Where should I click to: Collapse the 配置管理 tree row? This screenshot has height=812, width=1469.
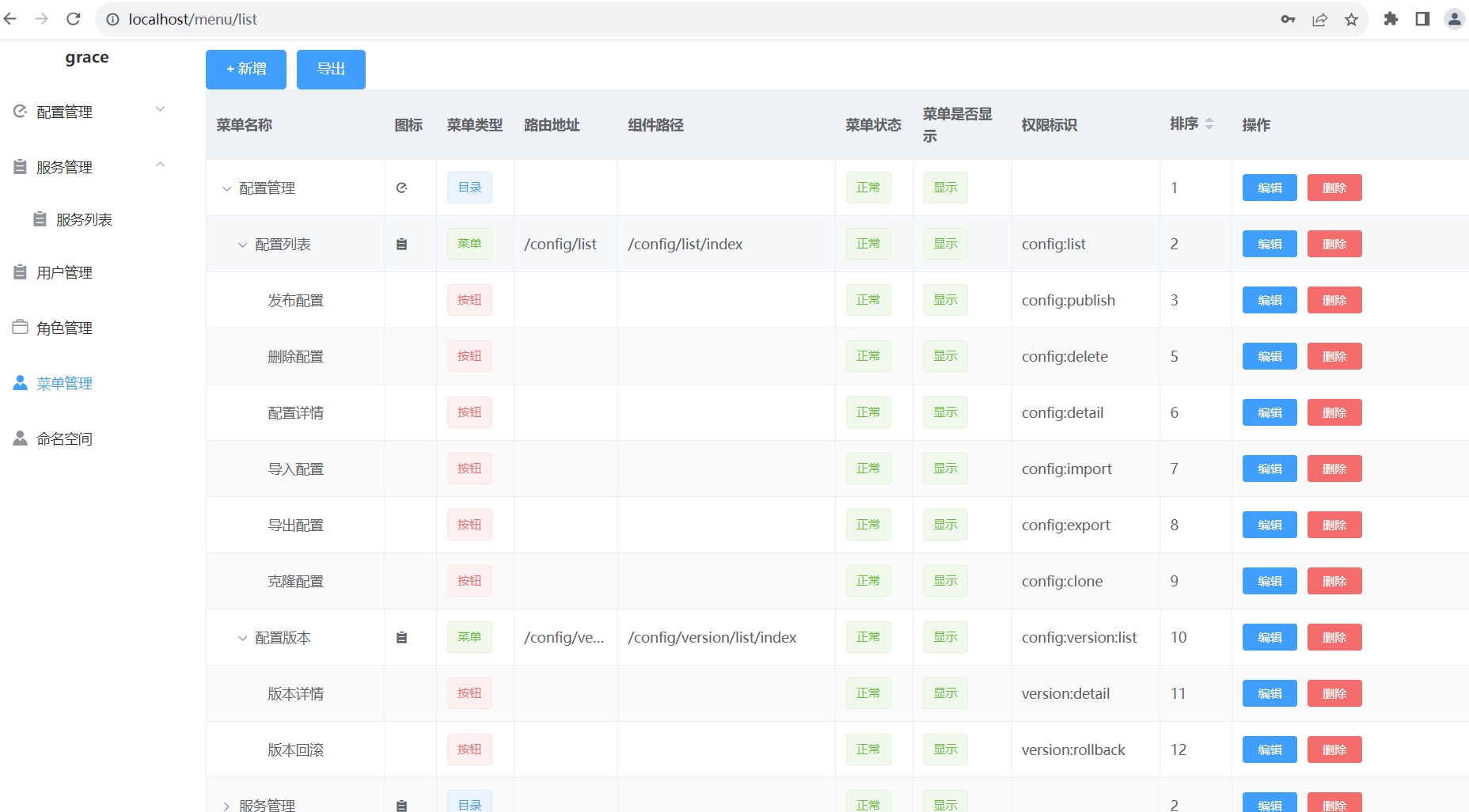click(x=226, y=188)
